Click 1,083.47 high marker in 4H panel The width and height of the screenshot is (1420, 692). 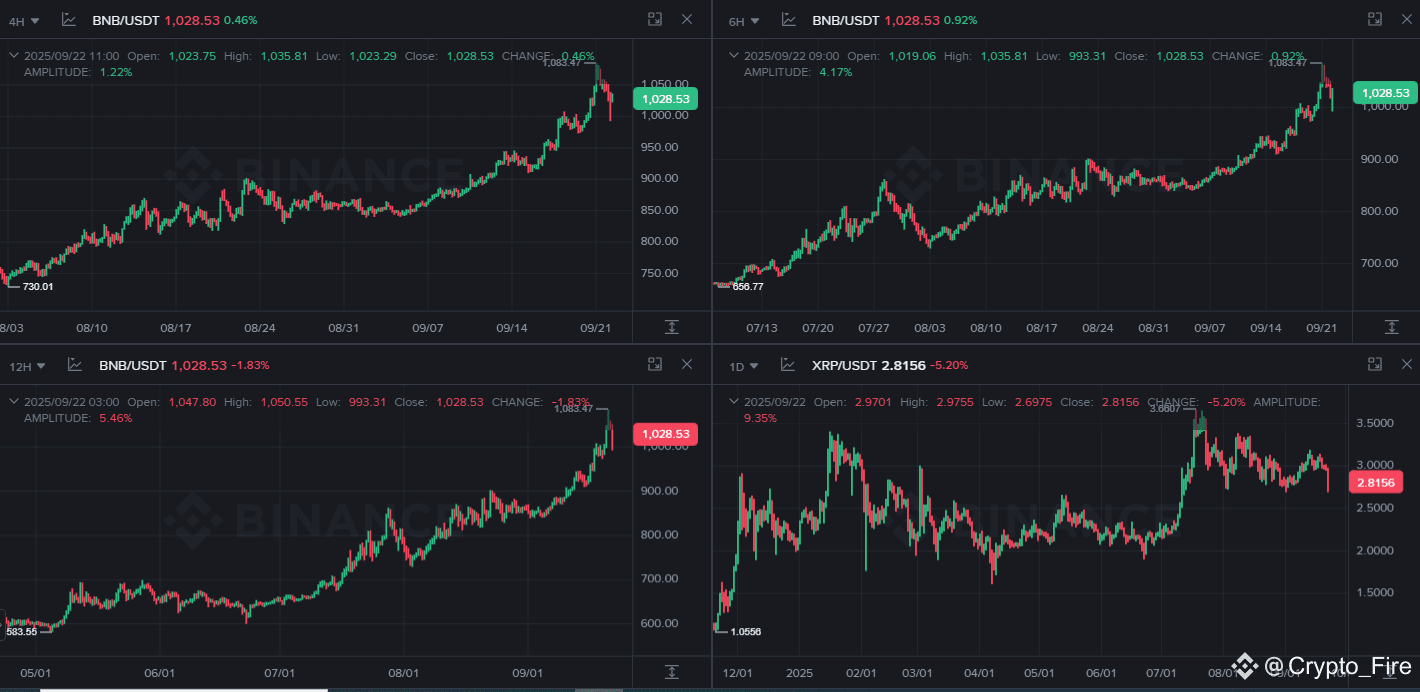560,63
